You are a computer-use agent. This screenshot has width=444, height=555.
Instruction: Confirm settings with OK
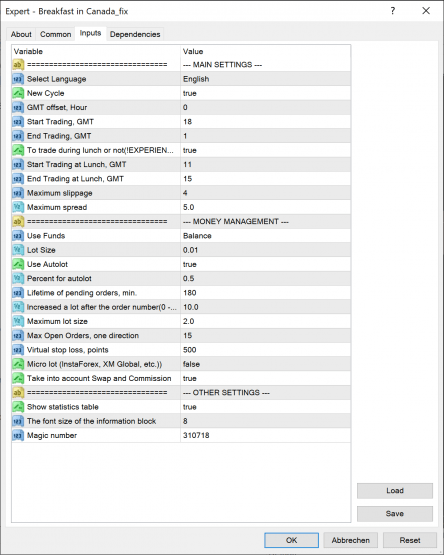[x=291, y=540]
